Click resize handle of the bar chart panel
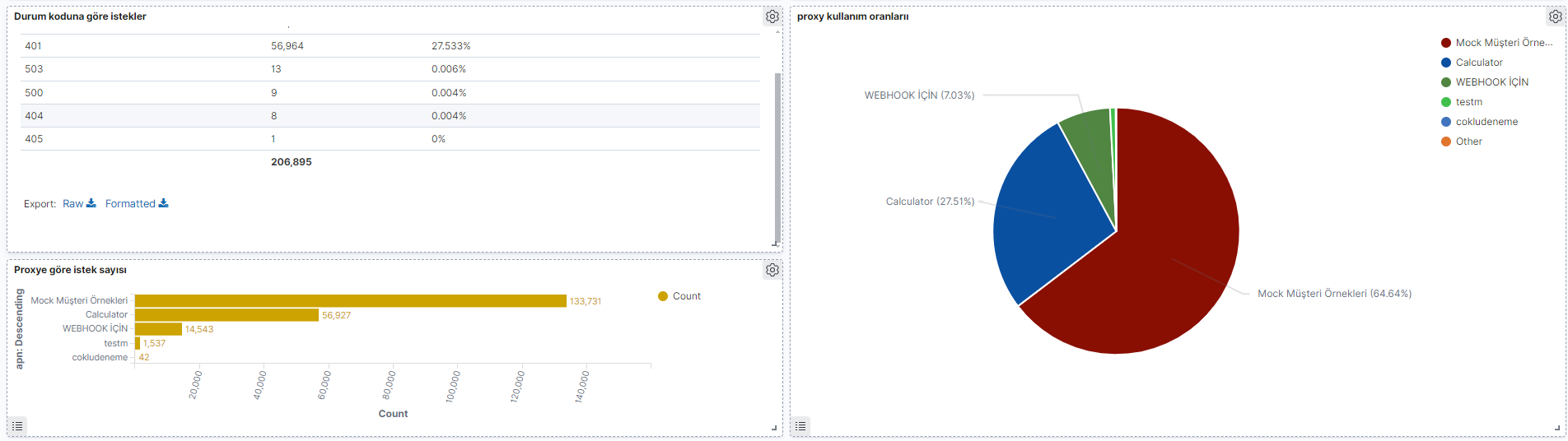 [773, 427]
